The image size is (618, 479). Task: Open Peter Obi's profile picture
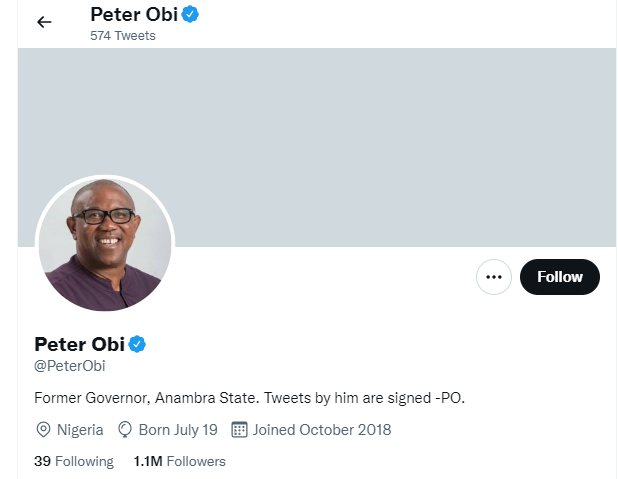click(x=105, y=245)
